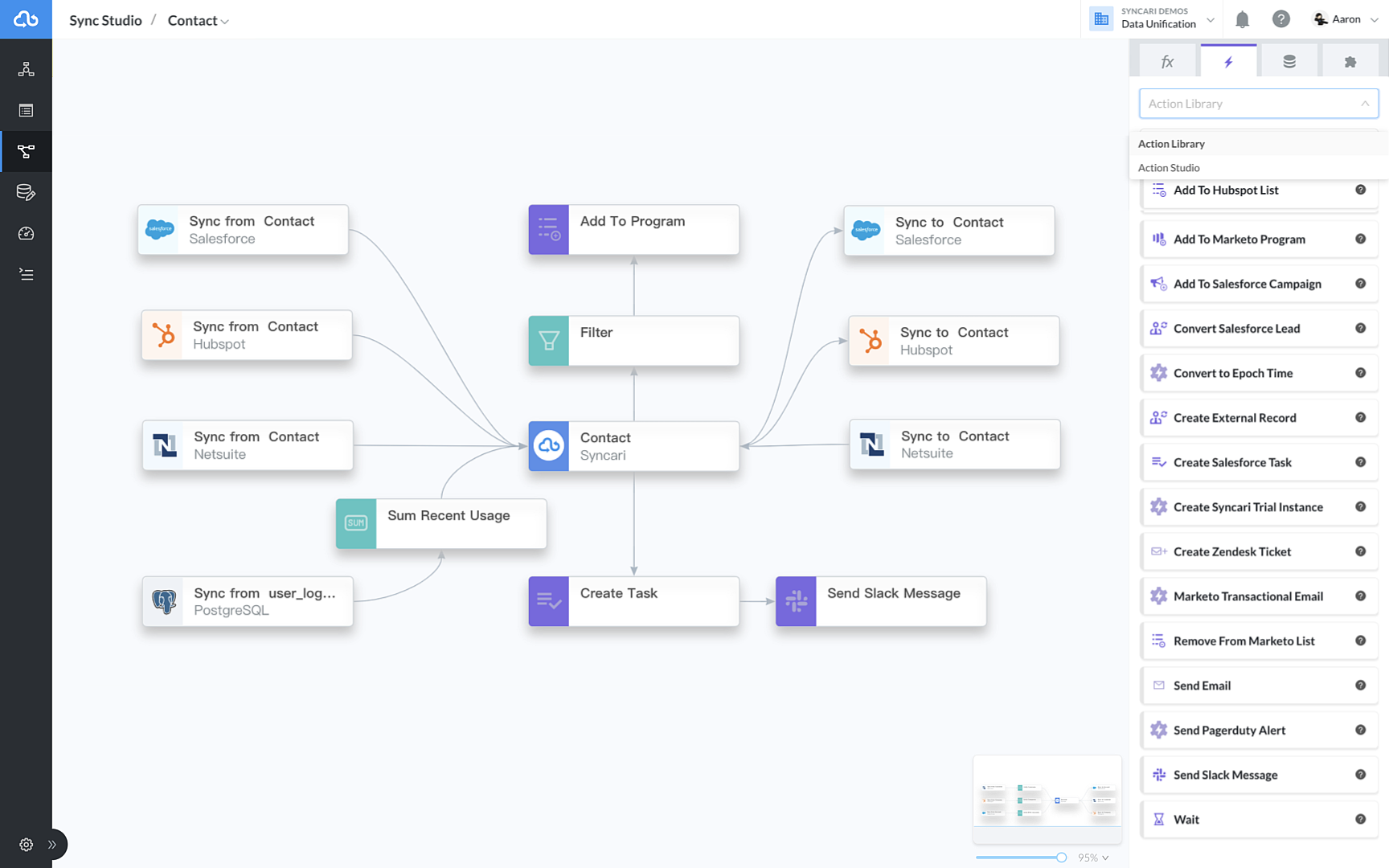Click help icon for Create Syncari Trial Instance

(1360, 506)
